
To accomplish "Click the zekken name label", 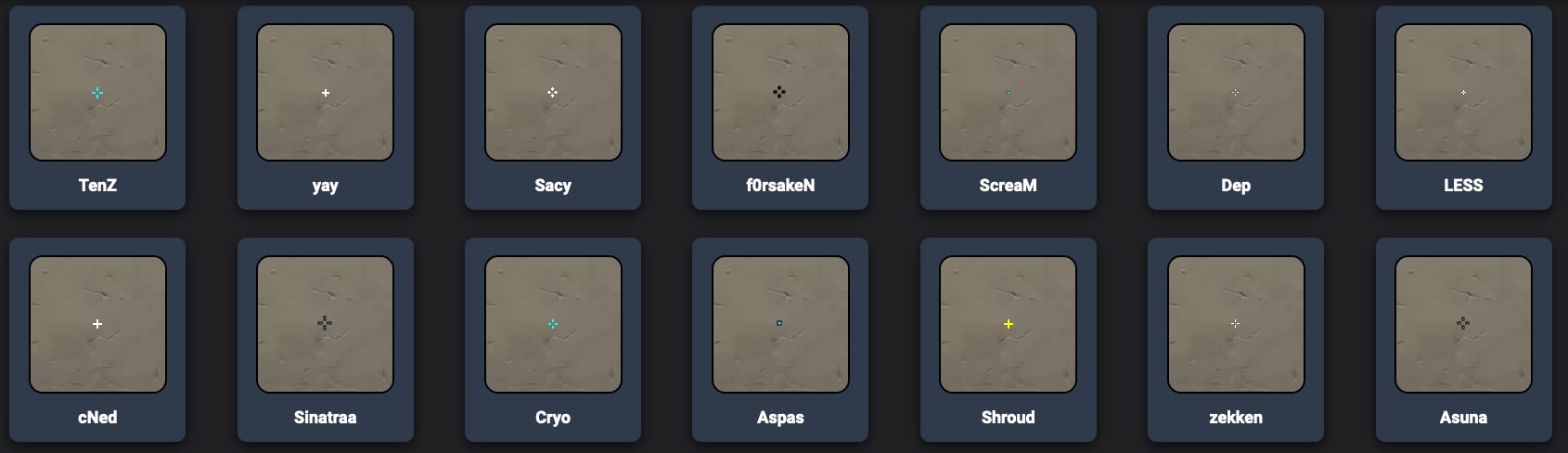I will pyautogui.click(x=1236, y=417).
